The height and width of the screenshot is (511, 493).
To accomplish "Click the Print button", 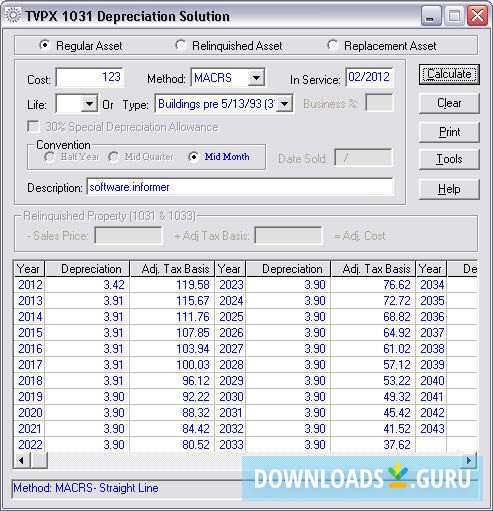I will point(449,132).
